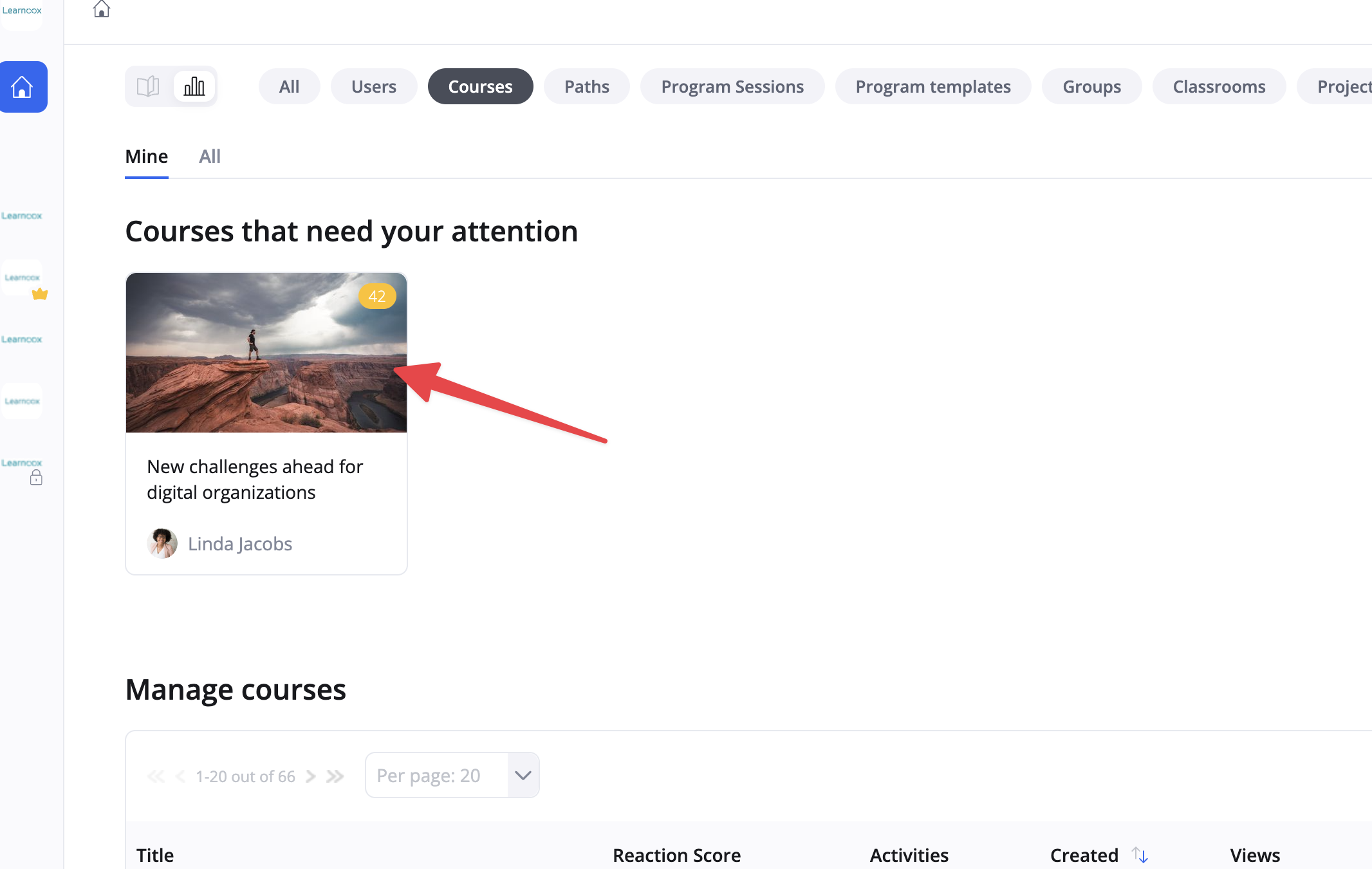
Task: Sort by Reaction Score column
Action: point(677,855)
